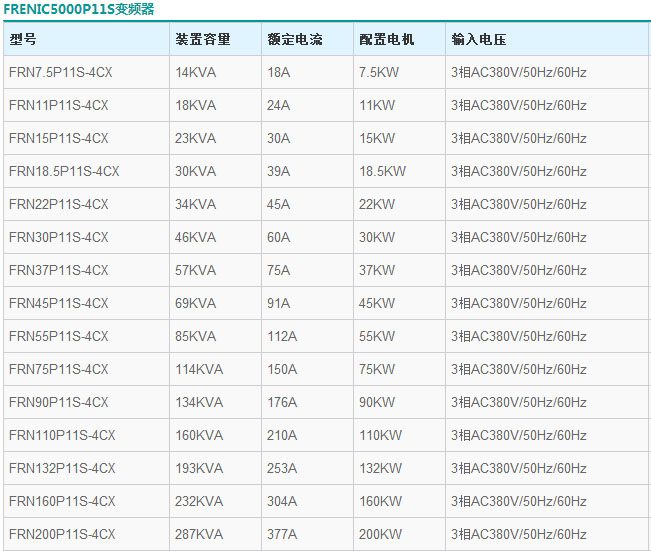The height and width of the screenshot is (551, 651).
Task: Click the 输入电压 column header
Action: 479,40
